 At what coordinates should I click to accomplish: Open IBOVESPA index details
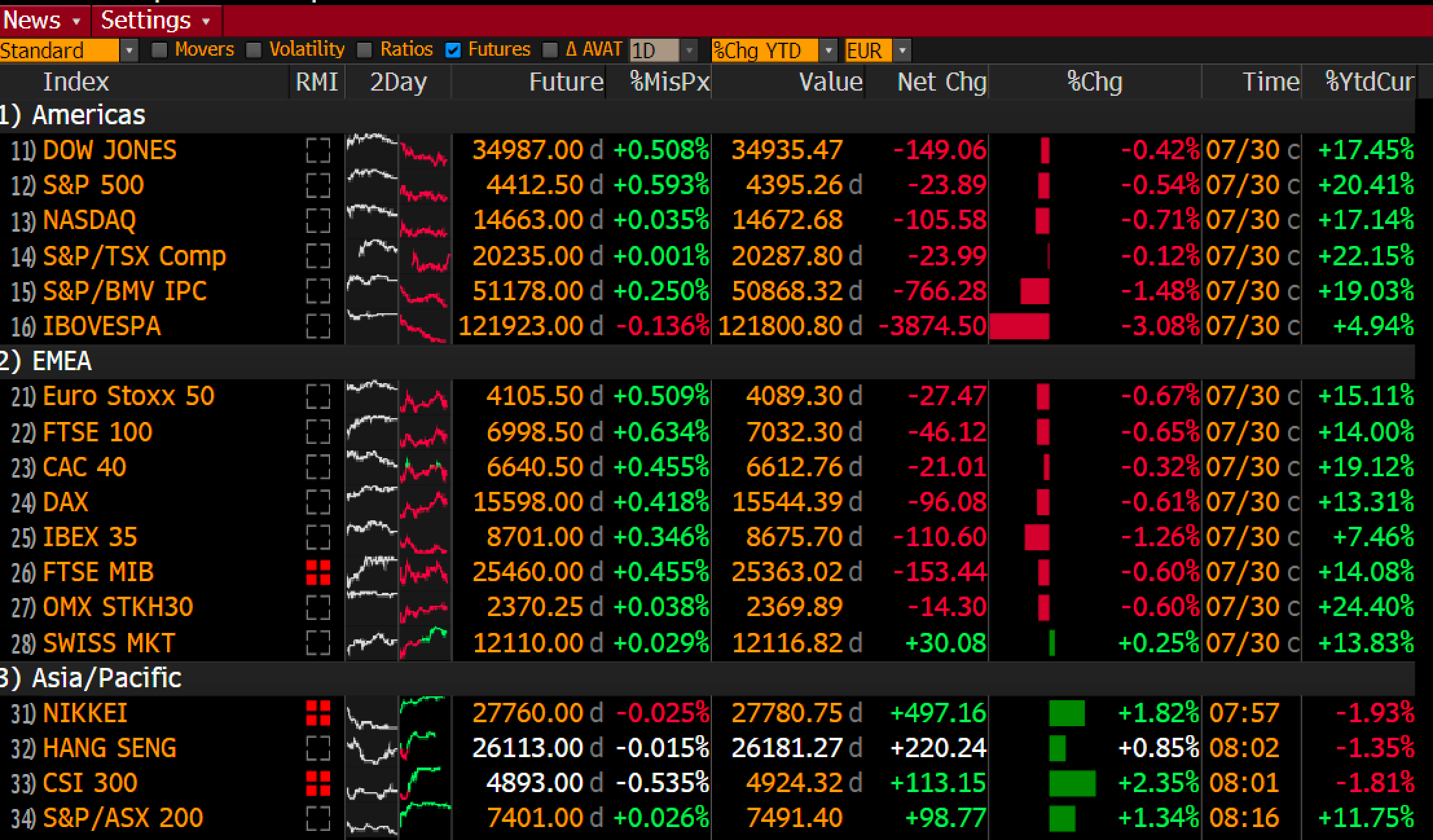tap(101, 326)
